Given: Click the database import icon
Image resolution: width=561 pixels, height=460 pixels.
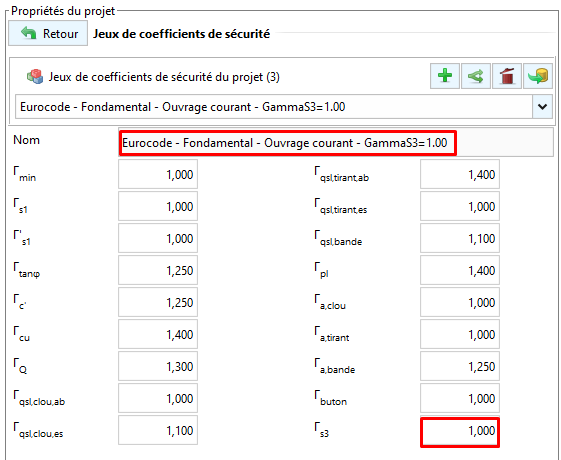Looking at the screenshot, I should coord(538,76).
